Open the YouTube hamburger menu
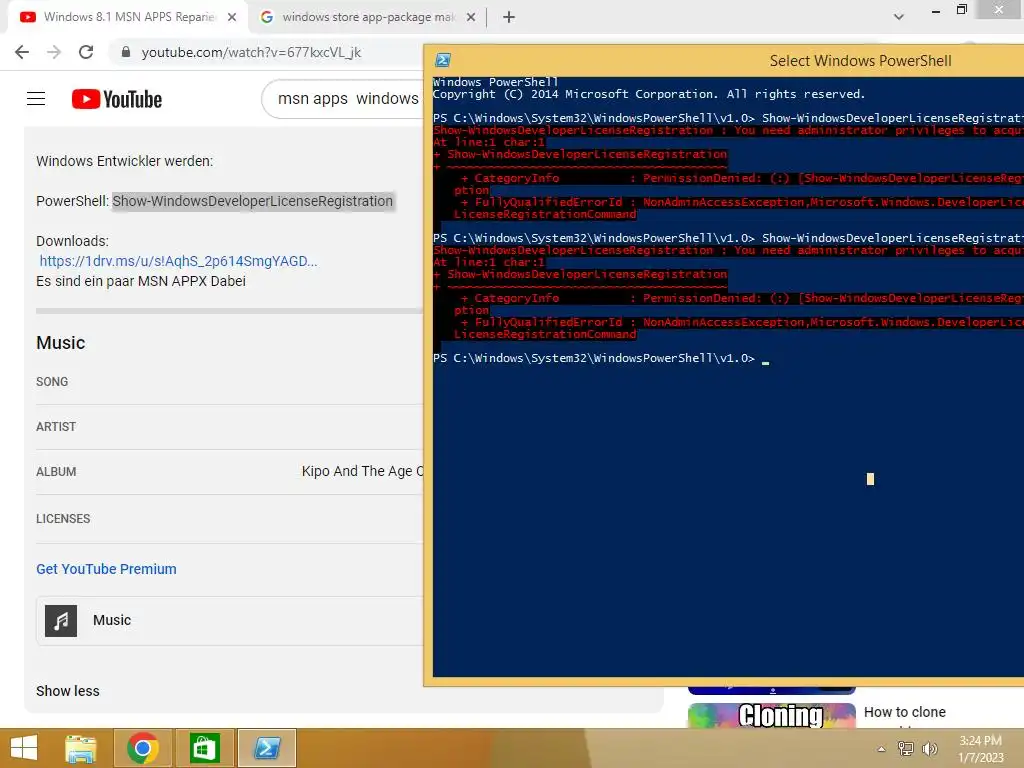The height and width of the screenshot is (768, 1024). 36,99
